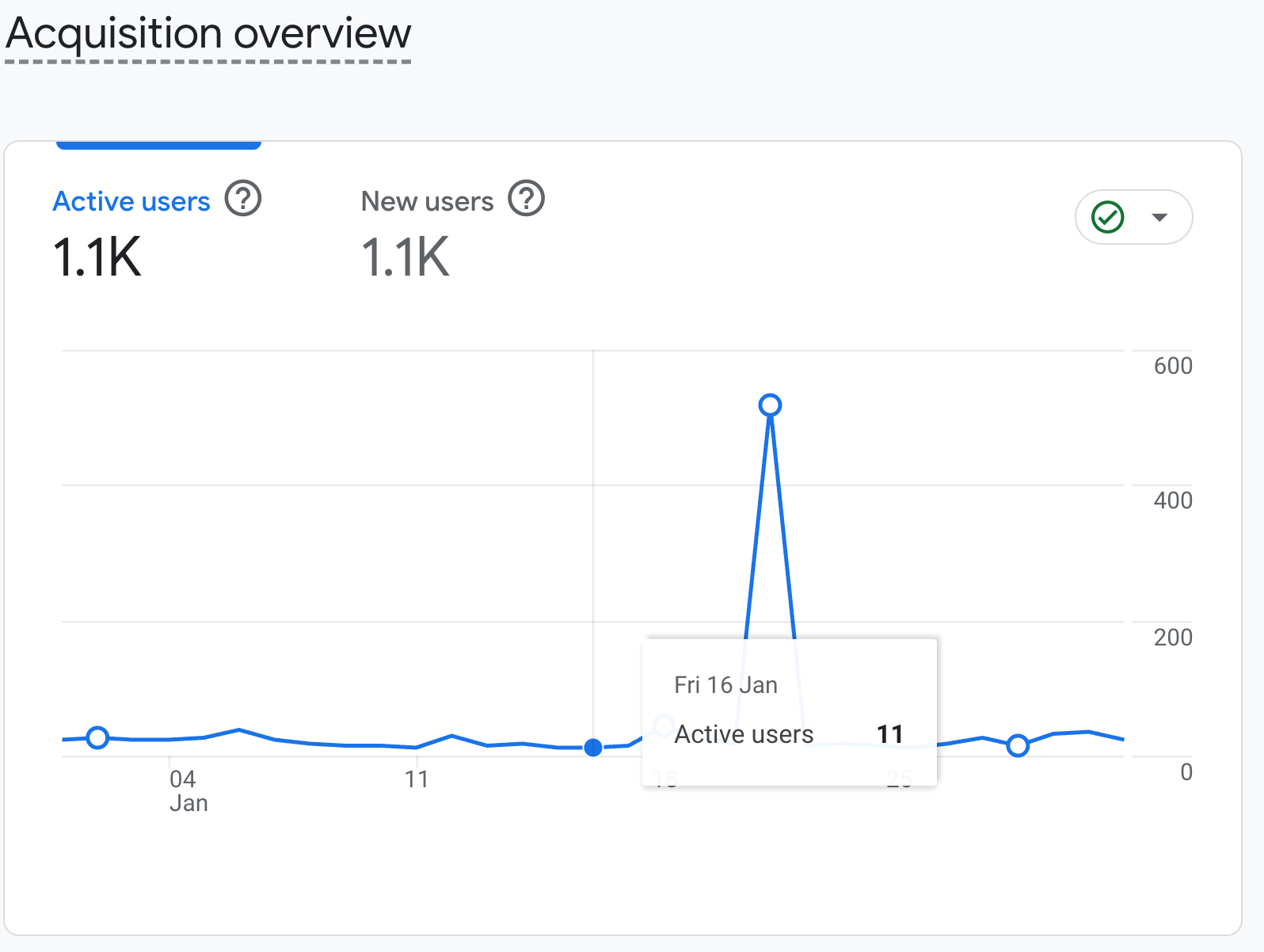Image resolution: width=1264 pixels, height=952 pixels.
Task: Click the 400 y-axis label
Action: coord(1172,501)
